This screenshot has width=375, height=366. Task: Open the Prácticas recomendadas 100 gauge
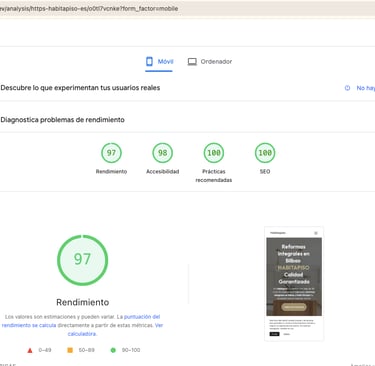pos(214,153)
